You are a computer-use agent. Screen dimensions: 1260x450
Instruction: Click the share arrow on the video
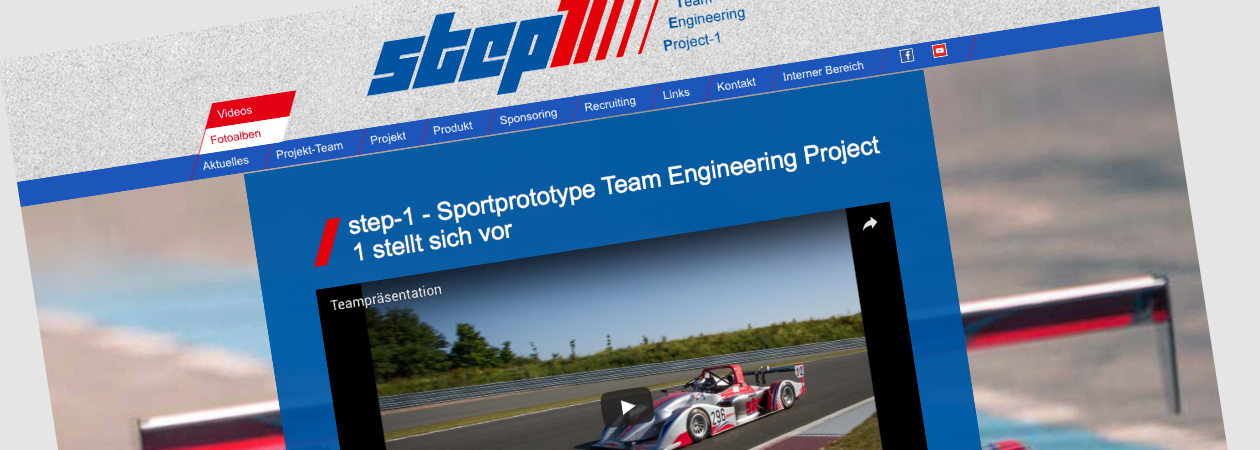click(869, 225)
